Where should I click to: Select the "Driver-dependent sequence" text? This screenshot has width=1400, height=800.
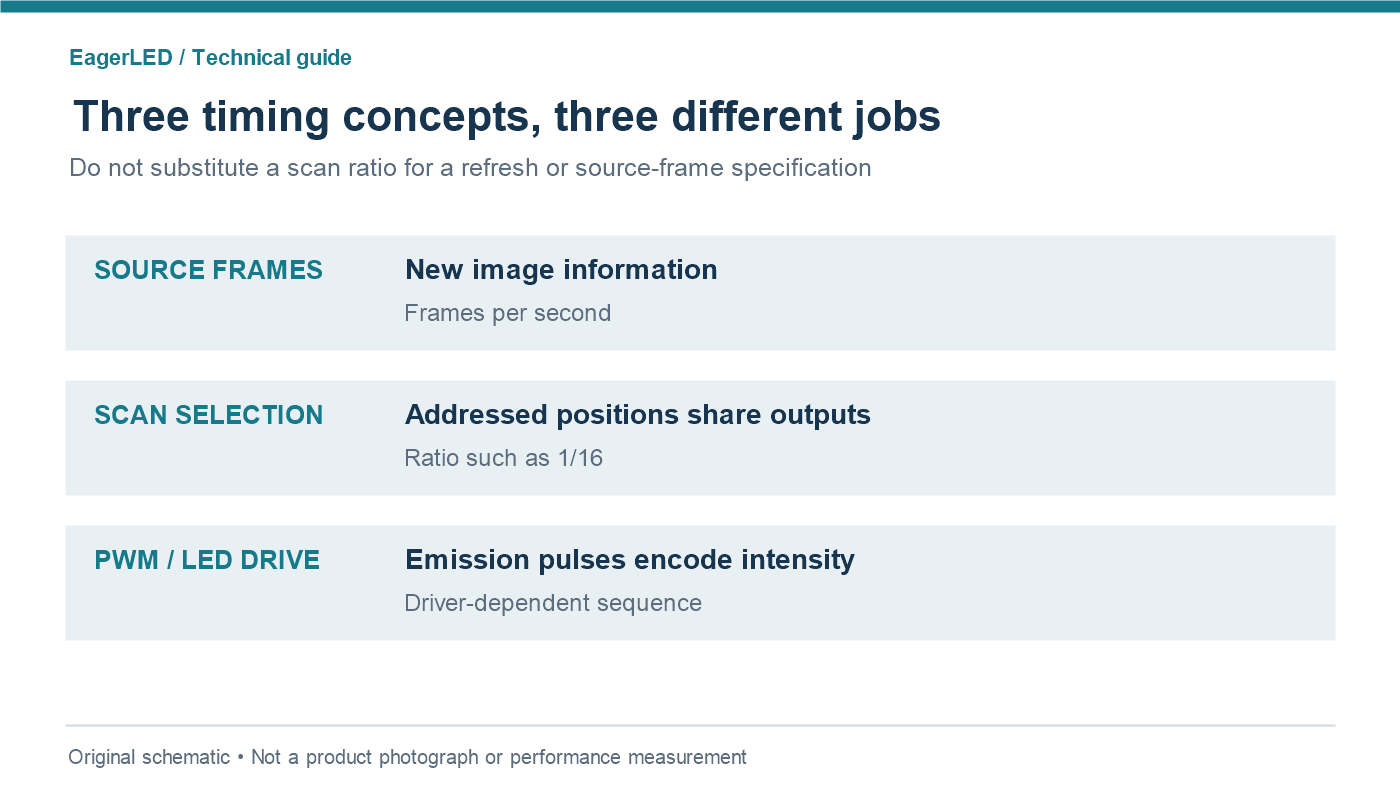click(553, 603)
